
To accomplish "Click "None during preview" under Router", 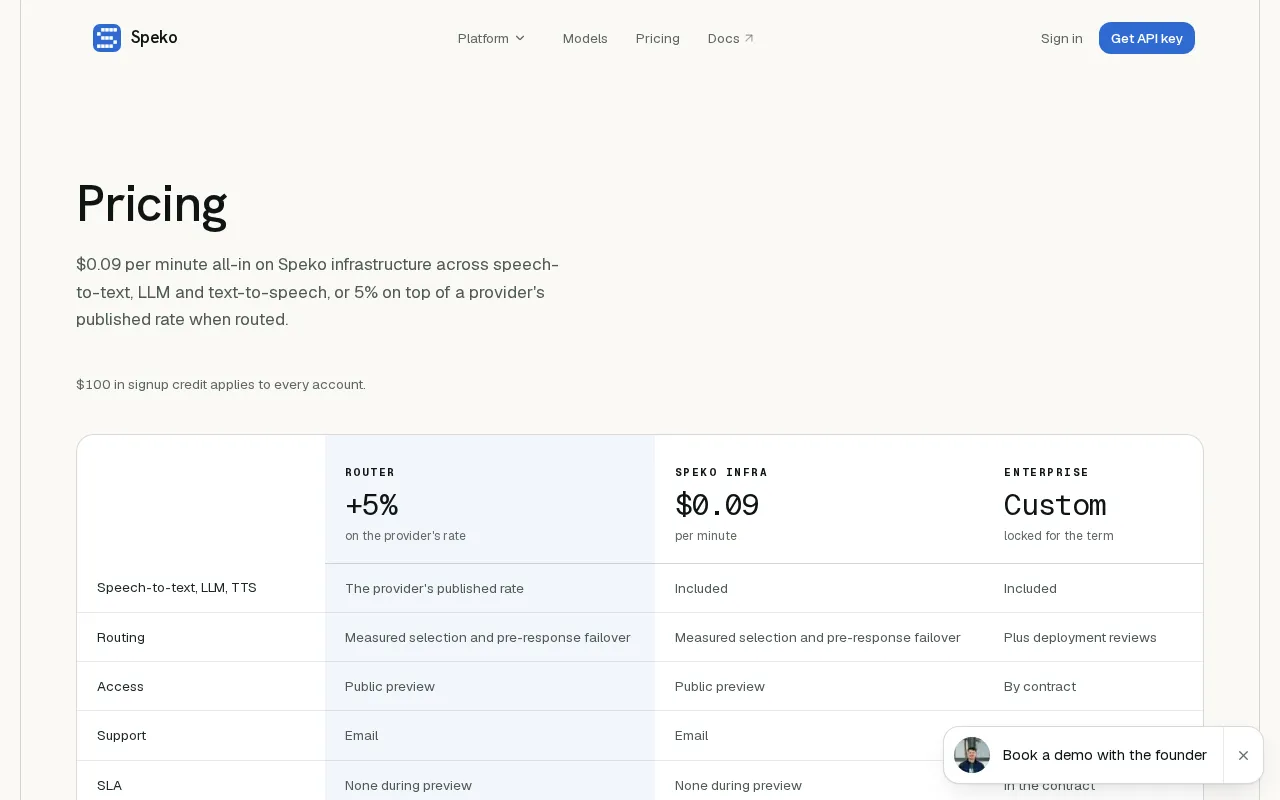I will point(408,785).
